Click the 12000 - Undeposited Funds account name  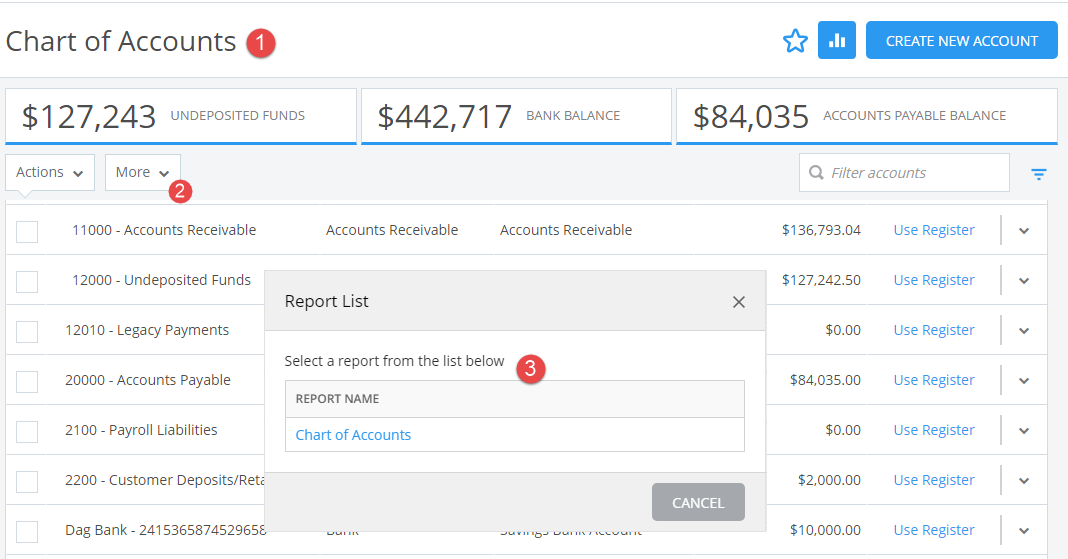(x=161, y=280)
